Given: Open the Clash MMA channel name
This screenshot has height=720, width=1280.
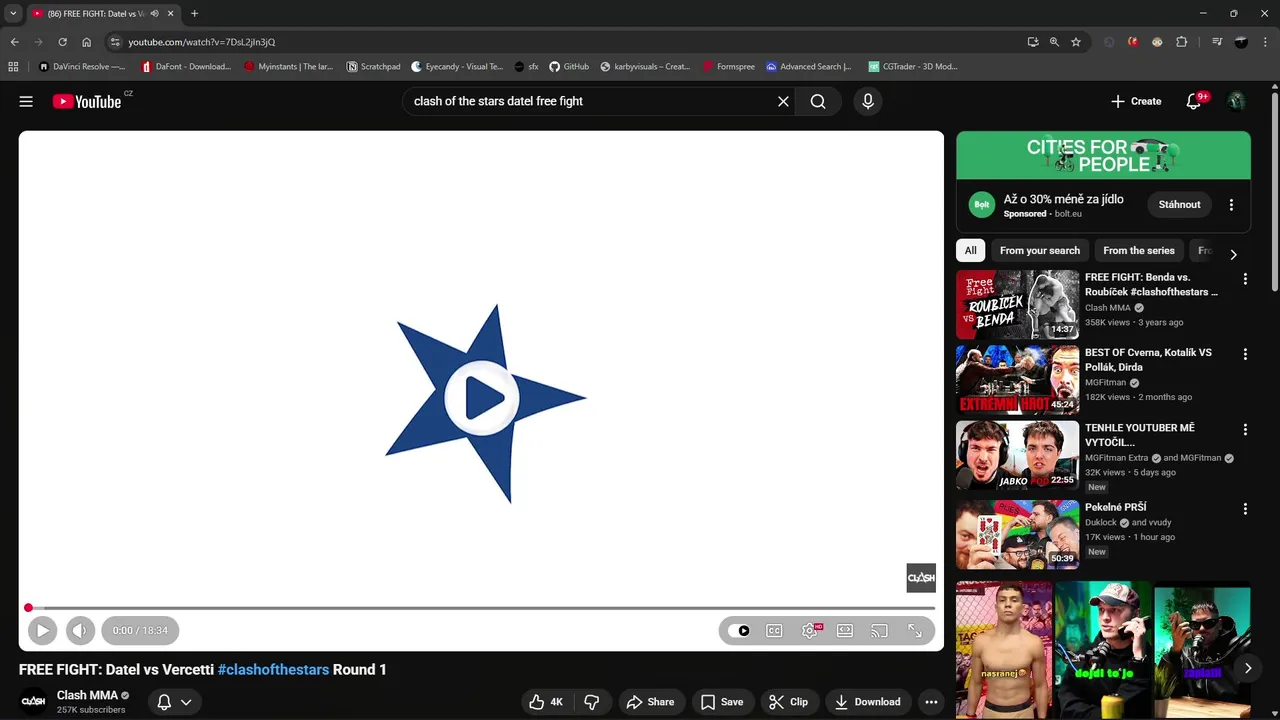Looking at the screenshot, I should pos(87,695).
